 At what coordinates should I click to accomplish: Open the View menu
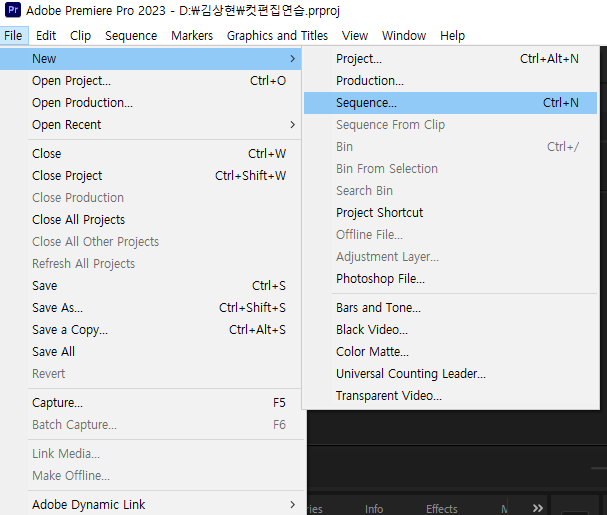[355, 36]
